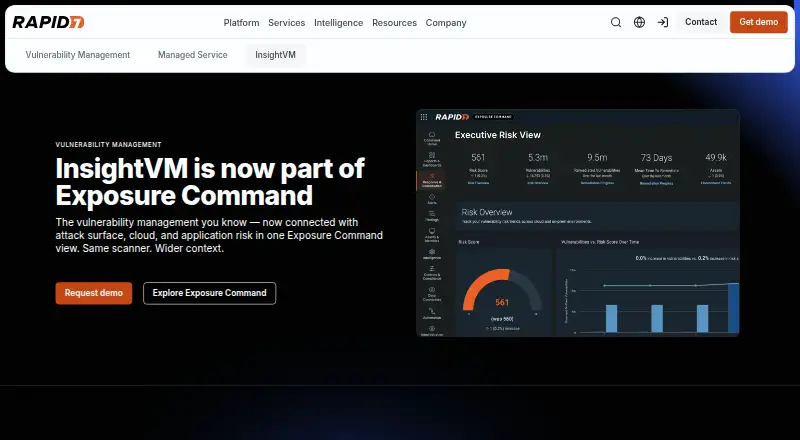Click the EXPOSURE COMMAND badge in preview
This screenshot has width=800, height=440.
[x=493, y=117]
